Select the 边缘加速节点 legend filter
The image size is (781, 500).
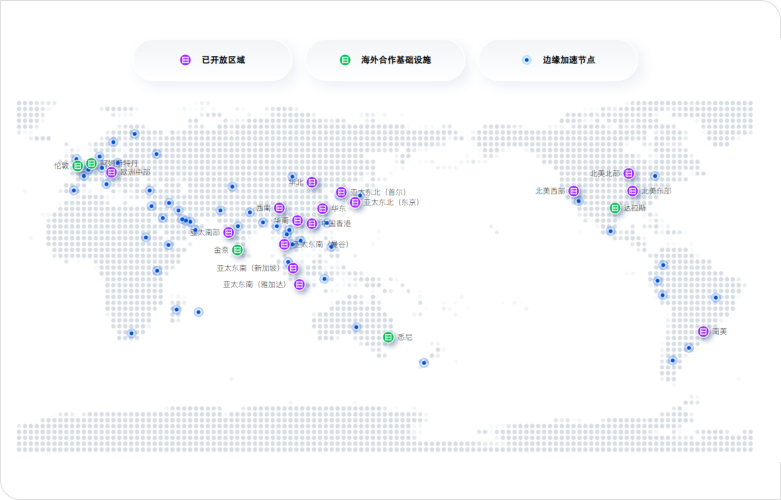click(559, 60)
